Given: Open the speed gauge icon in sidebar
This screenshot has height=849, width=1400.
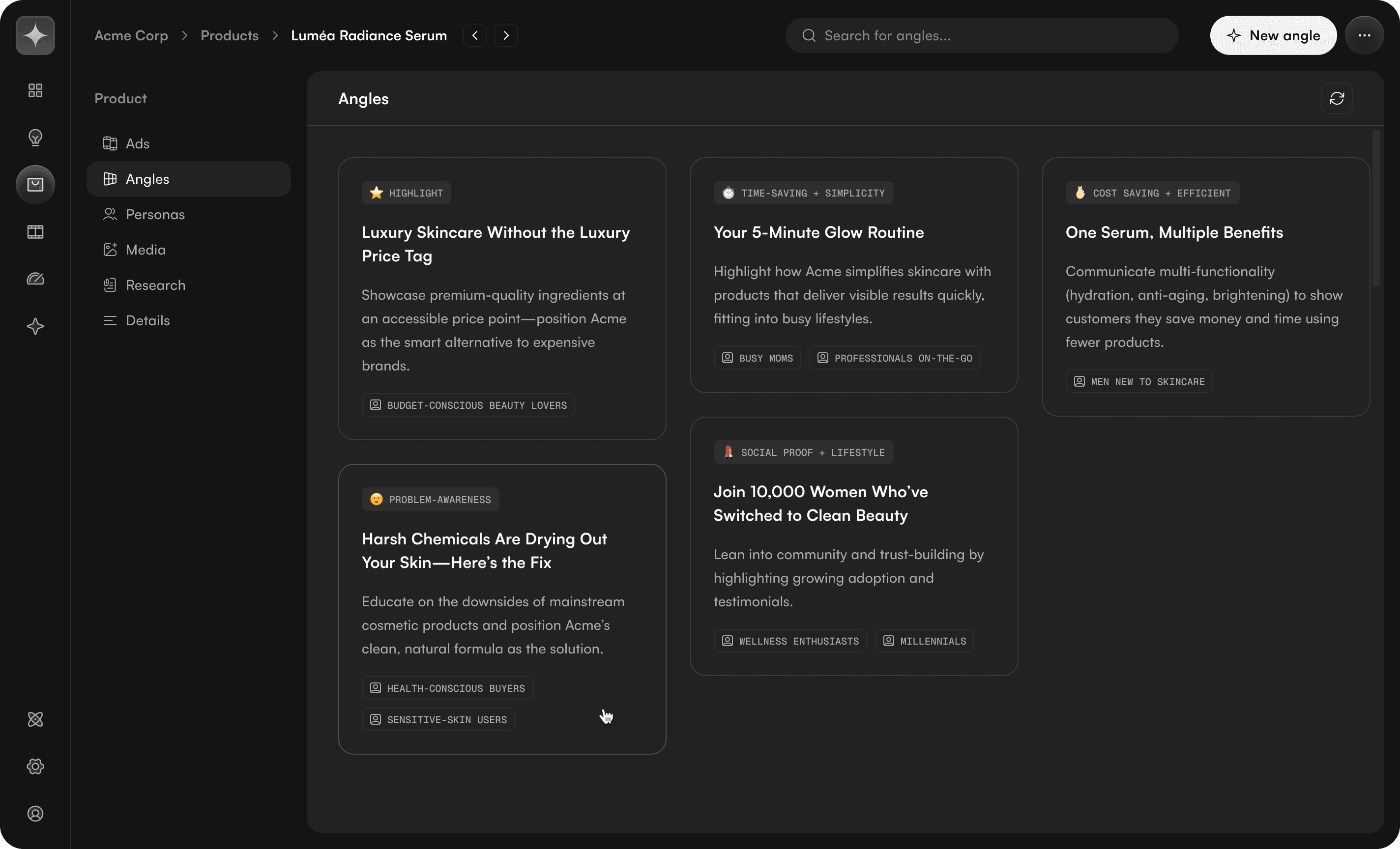Looking at the screenshot, I should pyautogui.click(x=35, y=279).
